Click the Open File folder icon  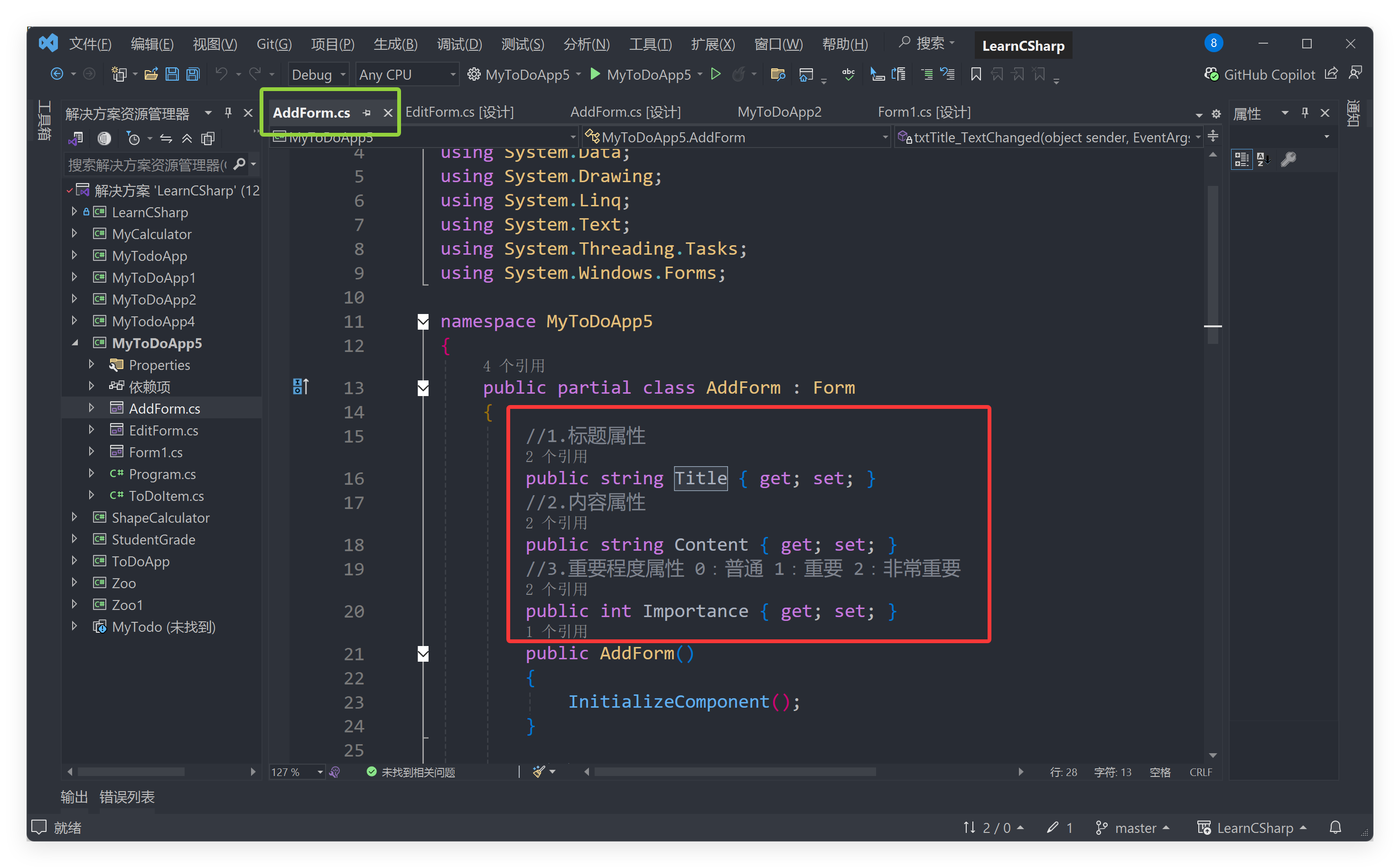[x=151, y=74]
